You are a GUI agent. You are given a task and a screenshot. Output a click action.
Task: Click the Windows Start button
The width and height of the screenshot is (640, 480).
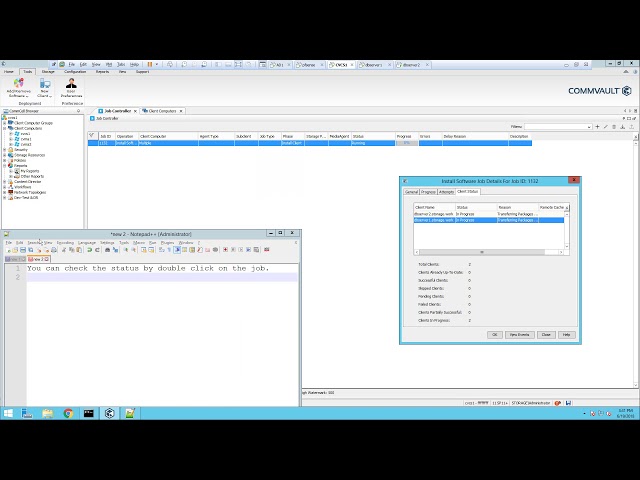click(x=8, y=413)
